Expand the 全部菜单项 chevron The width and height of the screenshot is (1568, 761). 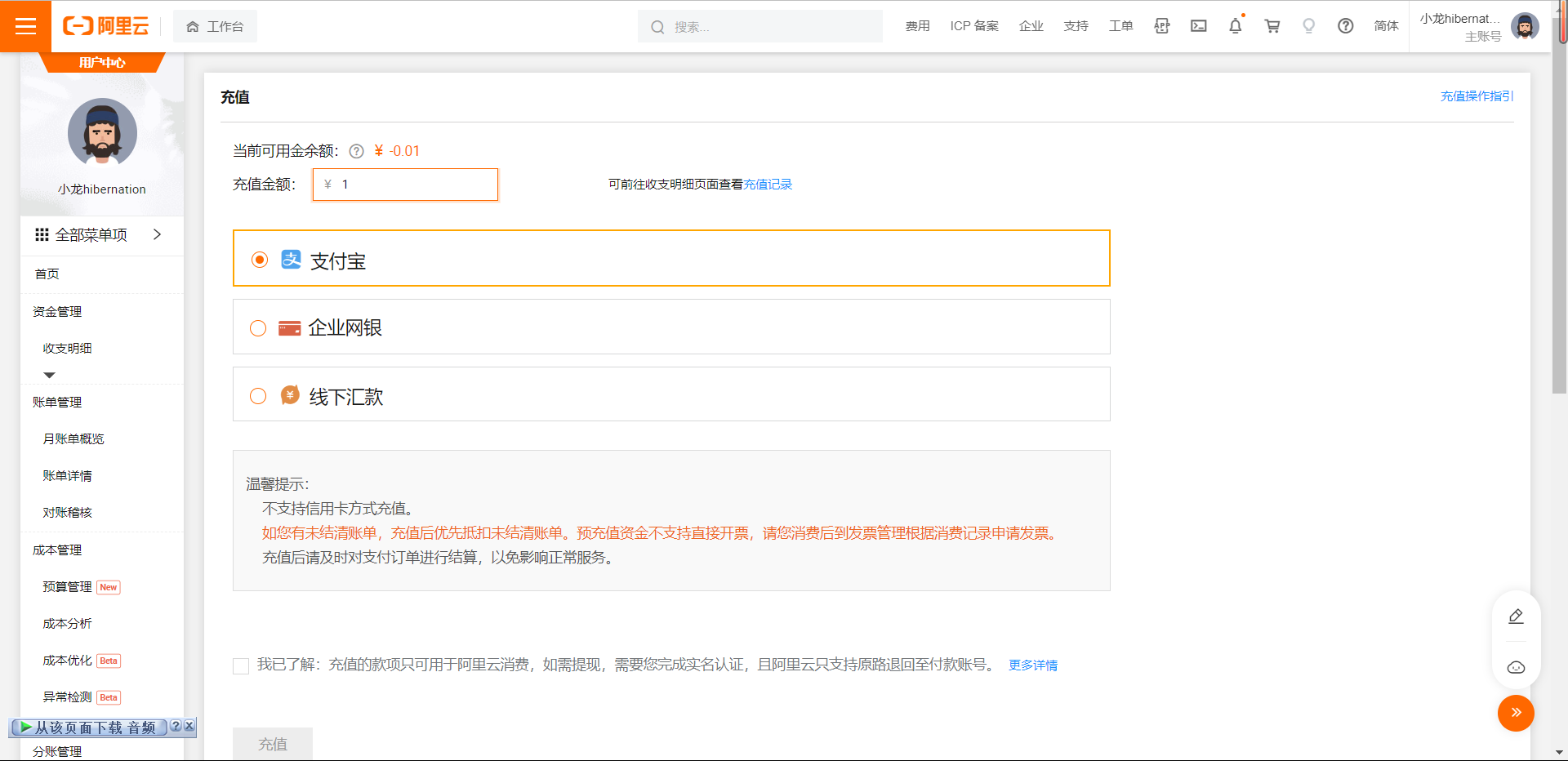157,235
